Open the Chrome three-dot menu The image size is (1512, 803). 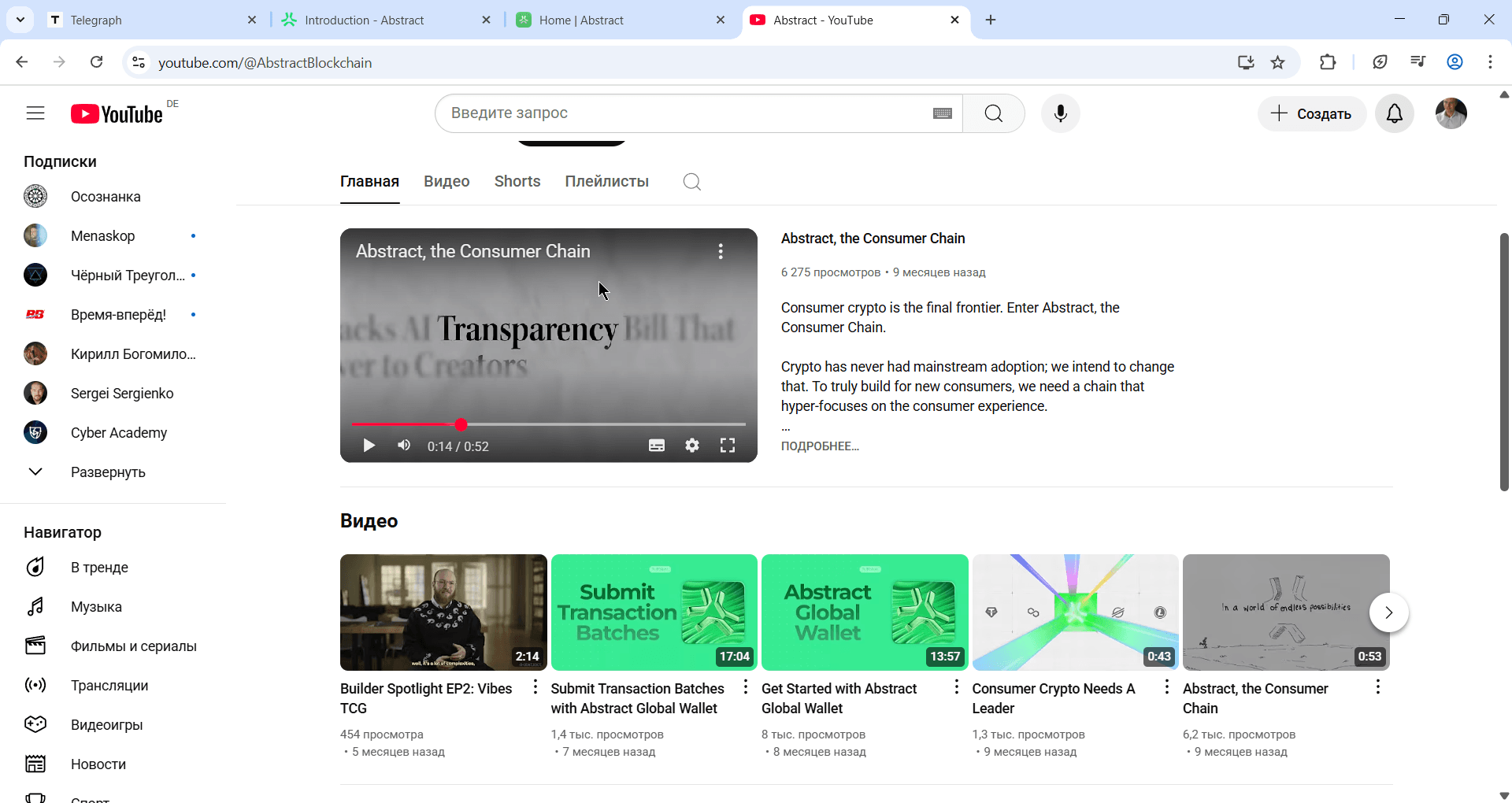1490,62
